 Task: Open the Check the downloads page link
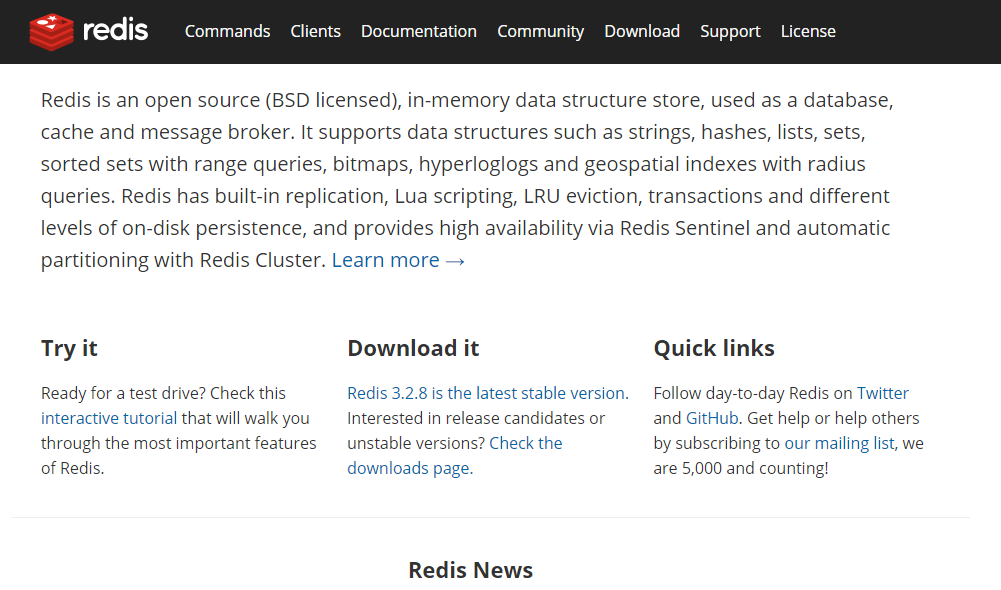455,455
